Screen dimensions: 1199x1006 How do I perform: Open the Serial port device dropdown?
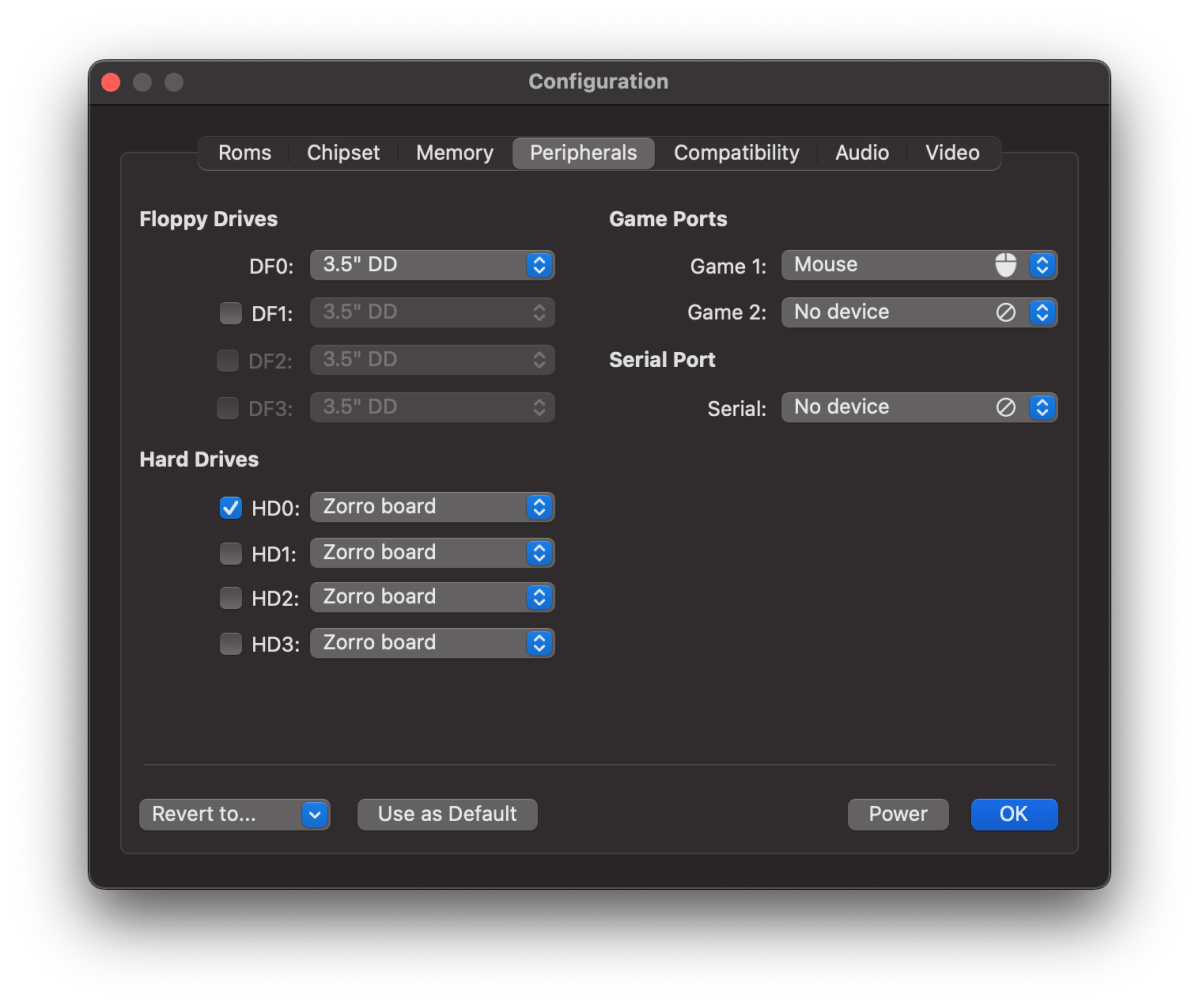point(919,407)
